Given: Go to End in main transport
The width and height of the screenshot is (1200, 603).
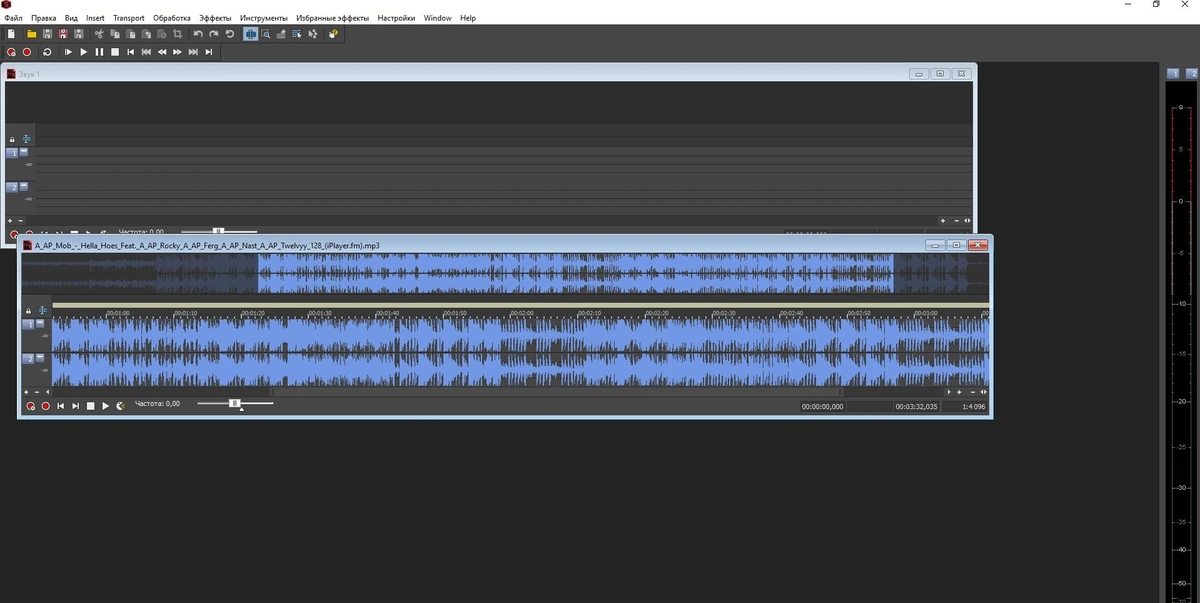Looking at the screenshot, I should tap(208, 52).
